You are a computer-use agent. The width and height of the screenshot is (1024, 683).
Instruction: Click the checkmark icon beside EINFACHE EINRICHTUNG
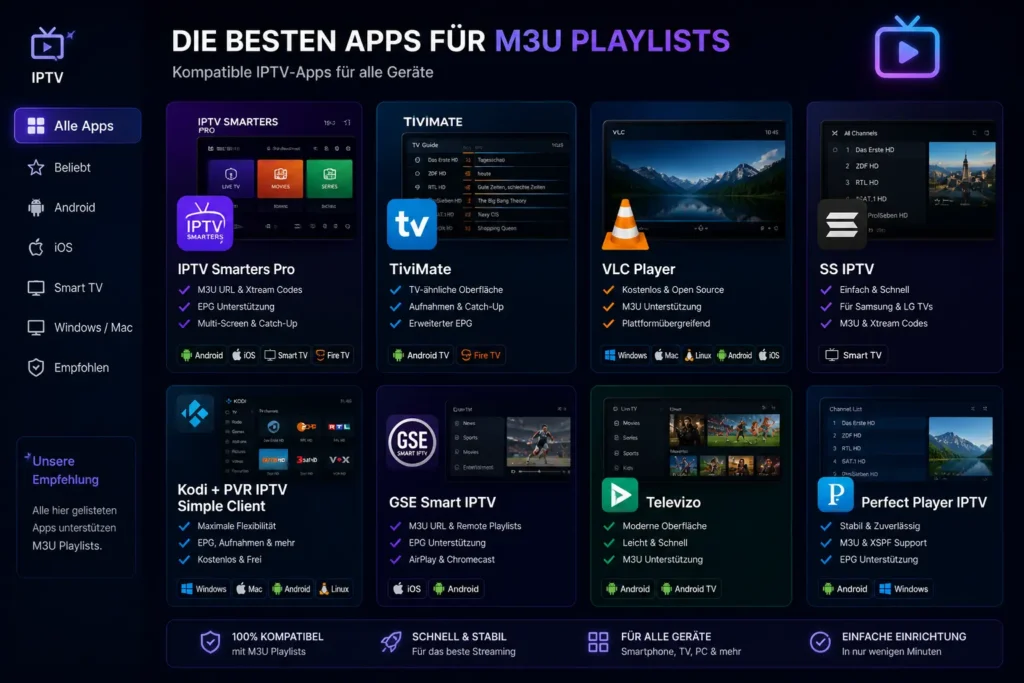(x=820, y=643)
